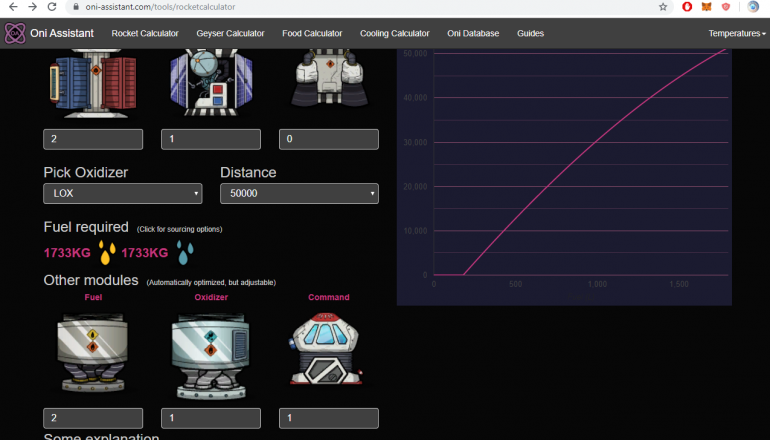This screenshot has width=770, height=440.
Task: Click the Oni Assistant logo icon
Action: coord(15,33)
